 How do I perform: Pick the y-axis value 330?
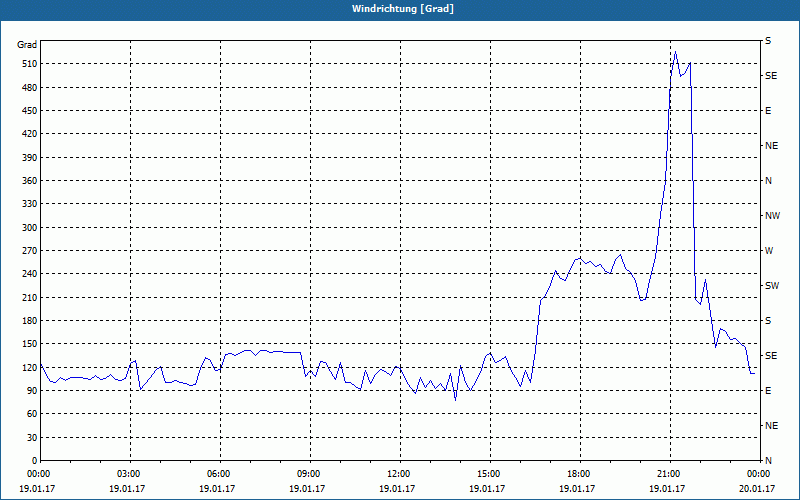[30, 204]
